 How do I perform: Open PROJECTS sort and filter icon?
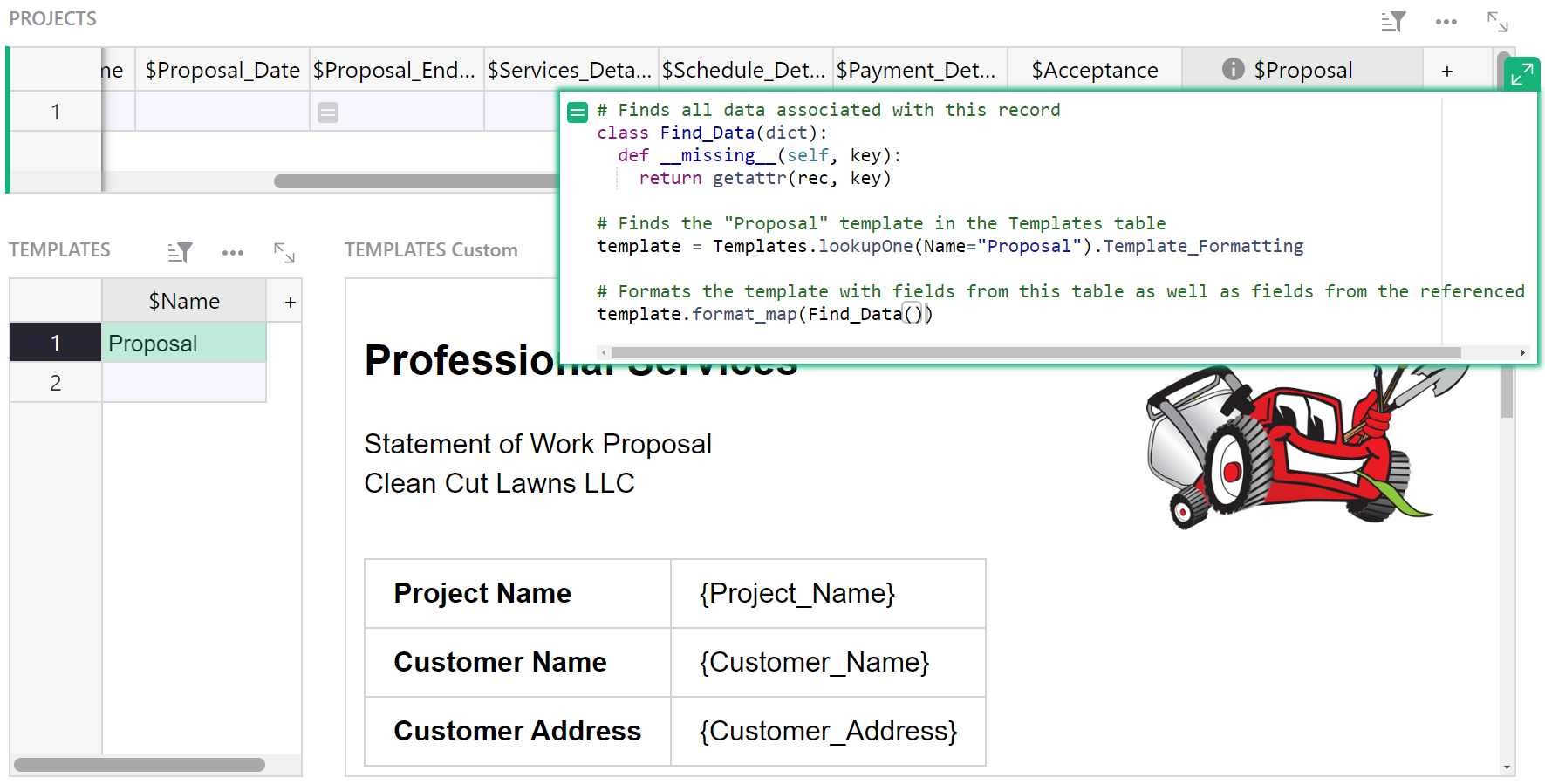tap(1393, 22)
